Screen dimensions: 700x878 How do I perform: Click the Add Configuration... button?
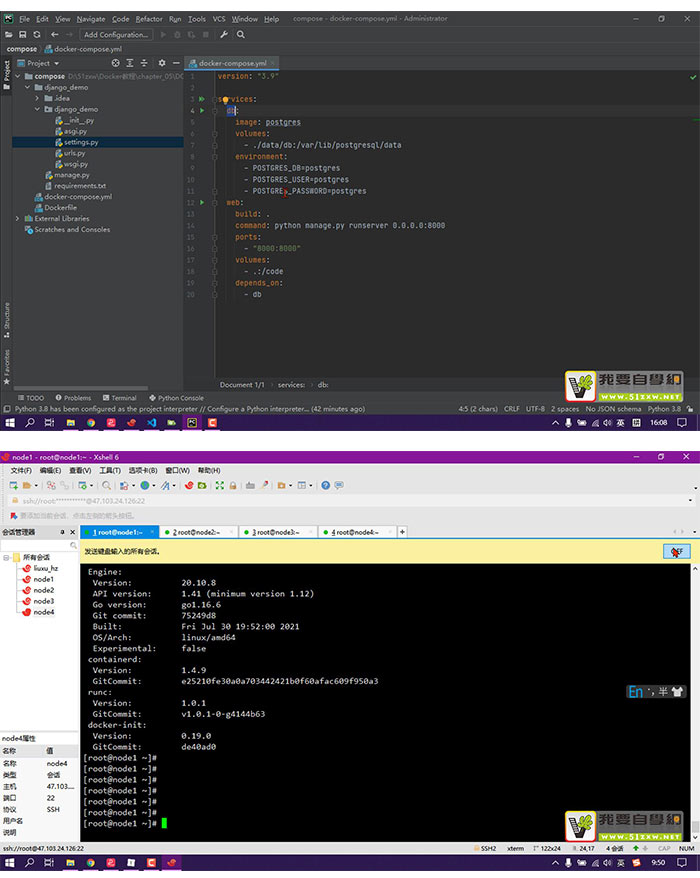tap(116, 35)
